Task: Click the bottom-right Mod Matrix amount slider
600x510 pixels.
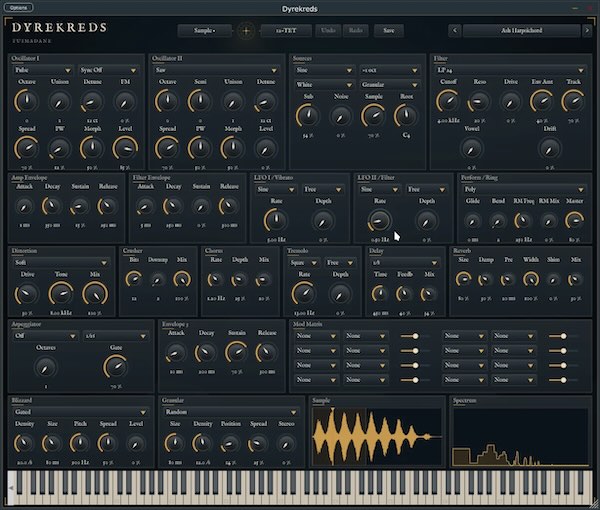Action: point(562,380)
